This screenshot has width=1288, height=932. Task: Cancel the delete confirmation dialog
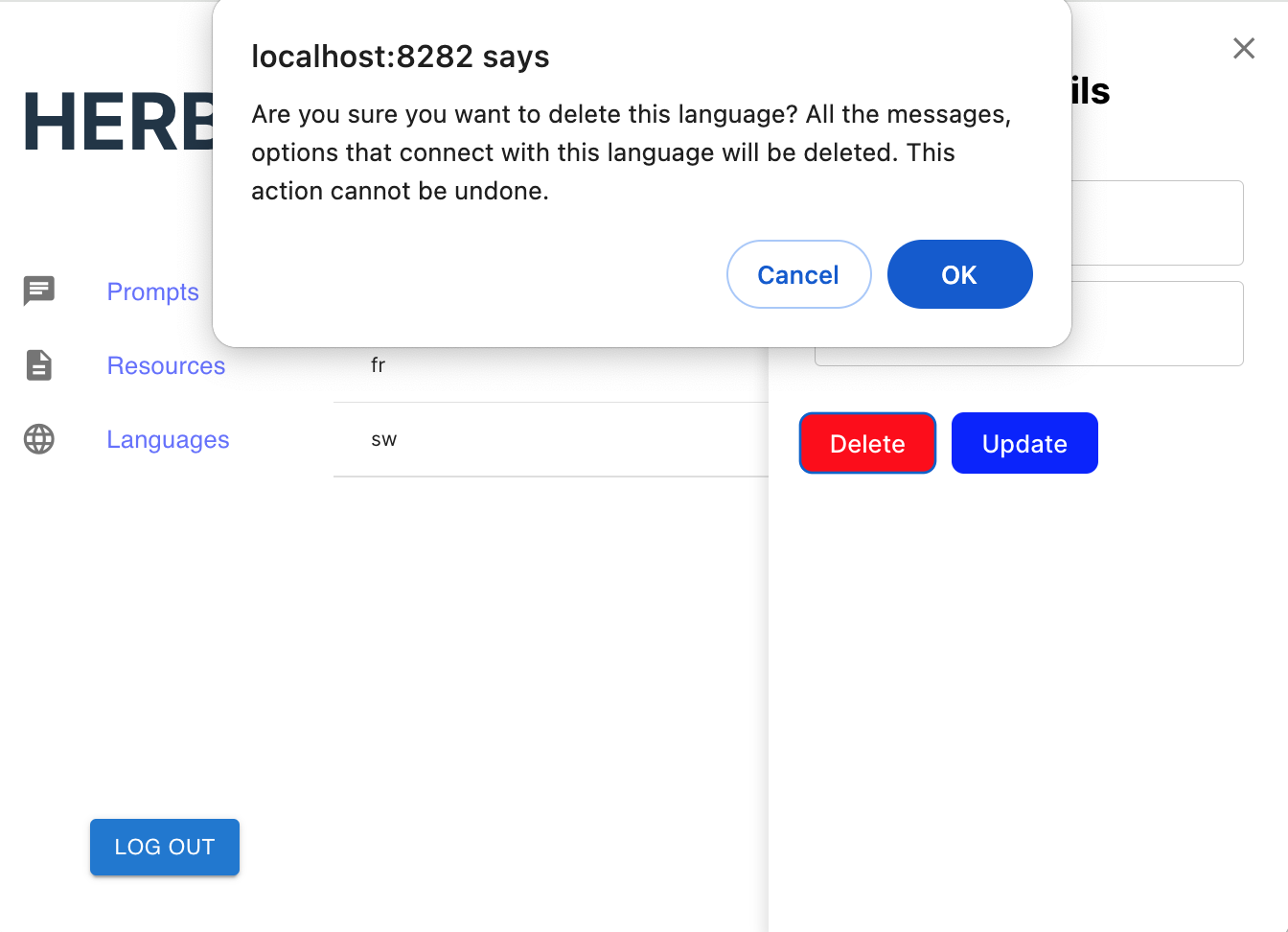pos(798,274)
